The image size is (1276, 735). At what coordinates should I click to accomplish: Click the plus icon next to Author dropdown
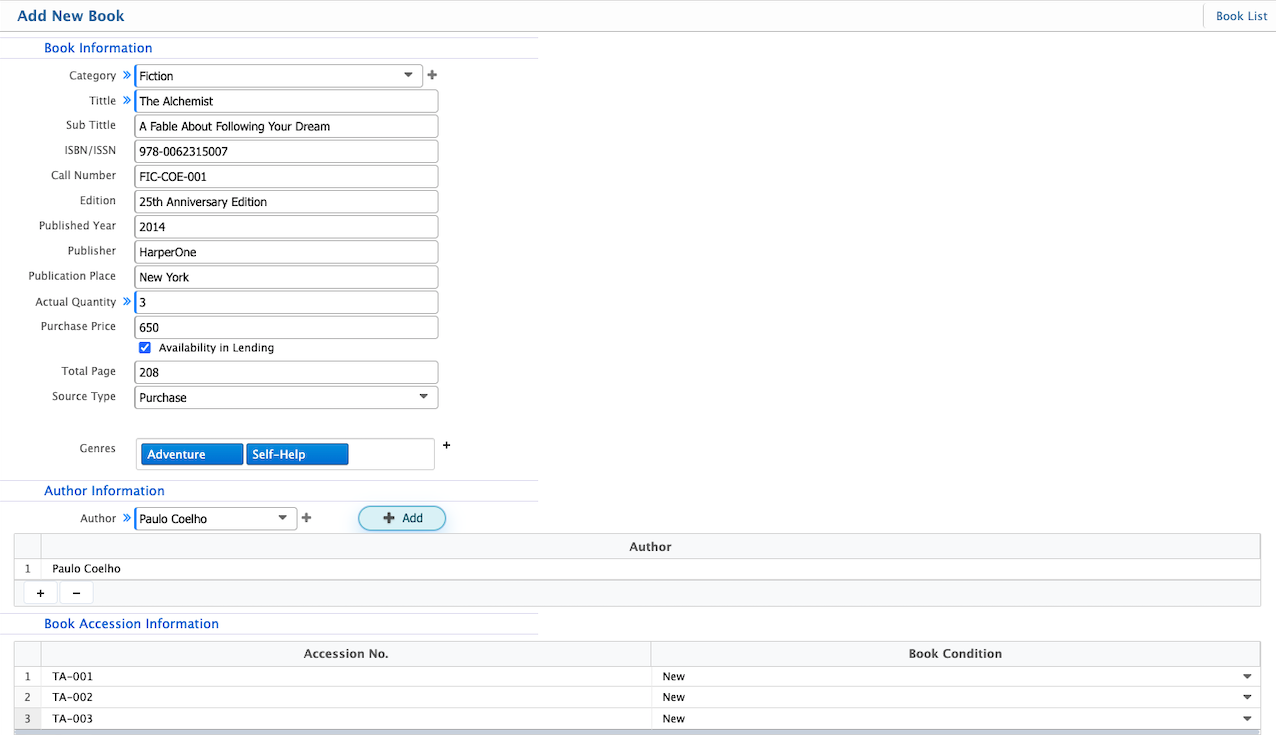coord(306,518)
